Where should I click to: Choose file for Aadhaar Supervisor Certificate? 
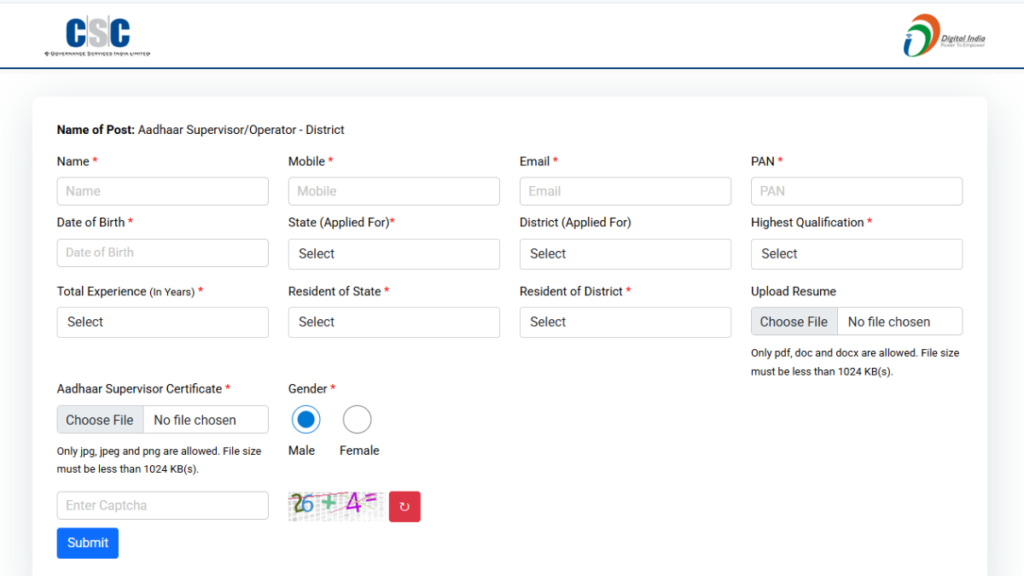tap(100, 420)
